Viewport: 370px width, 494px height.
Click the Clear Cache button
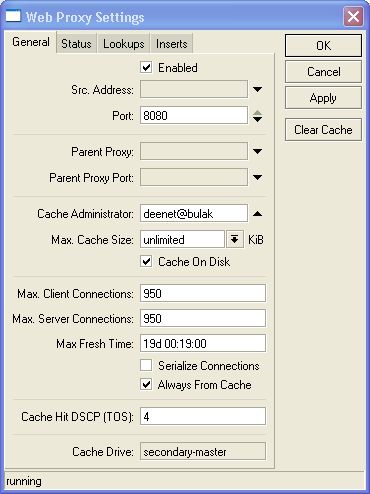coord(323,129)
